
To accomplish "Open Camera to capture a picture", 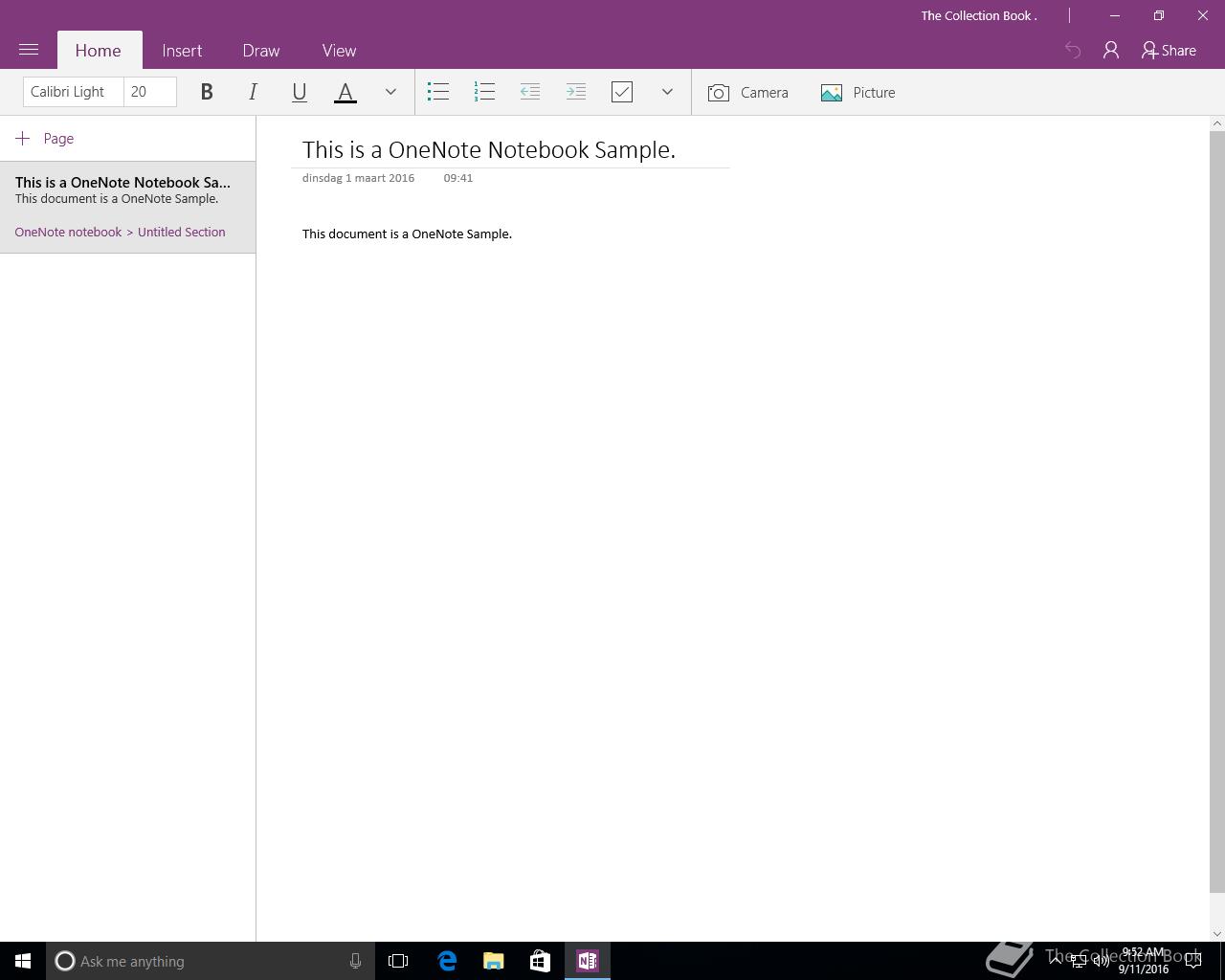I will (748, 93).
